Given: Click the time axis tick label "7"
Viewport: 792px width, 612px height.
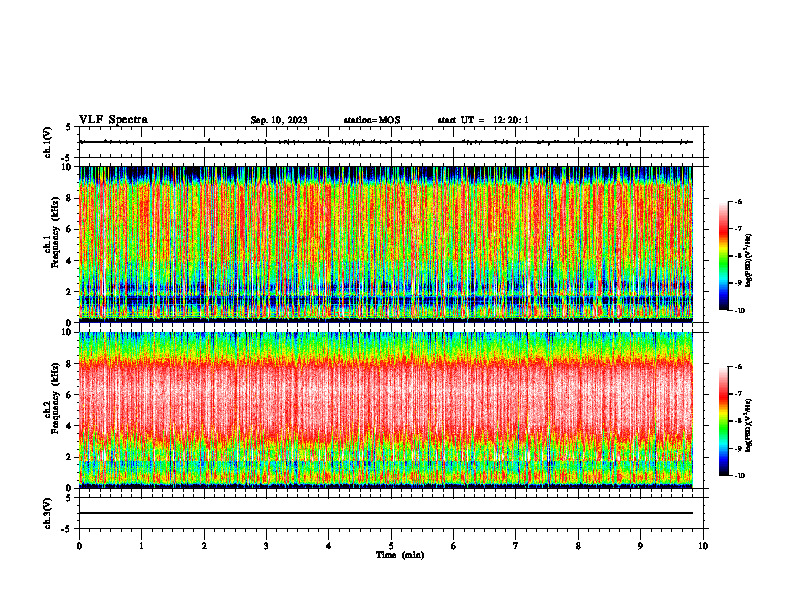Looking at the screenshot, I should click(516, 546).
